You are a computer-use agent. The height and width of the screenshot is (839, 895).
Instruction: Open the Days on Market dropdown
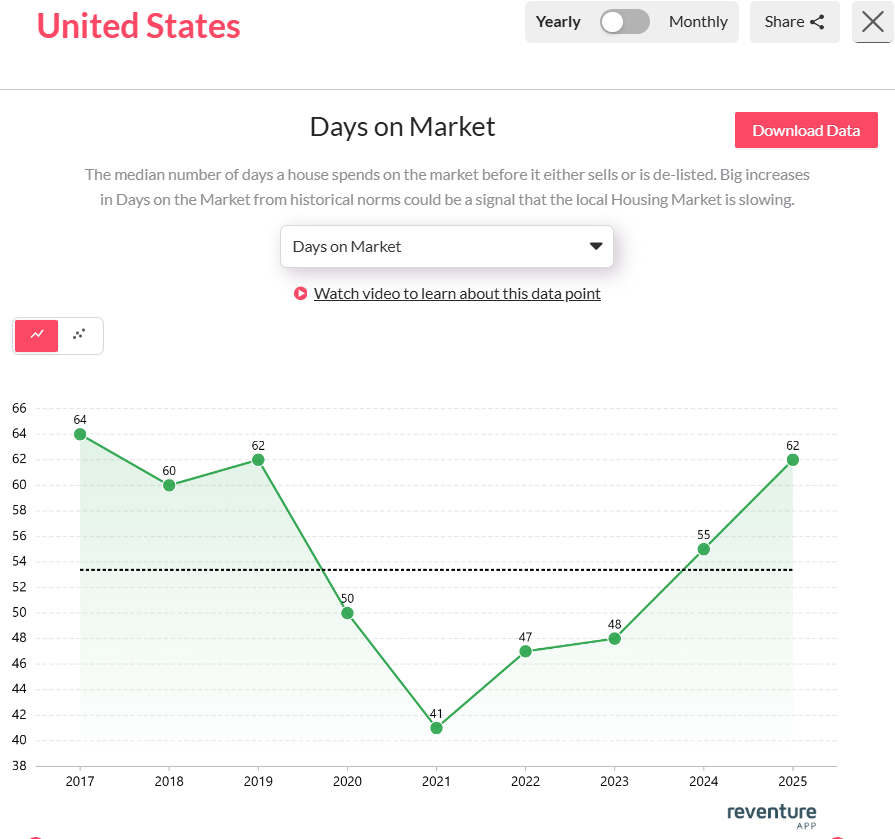tap(447, 247)
